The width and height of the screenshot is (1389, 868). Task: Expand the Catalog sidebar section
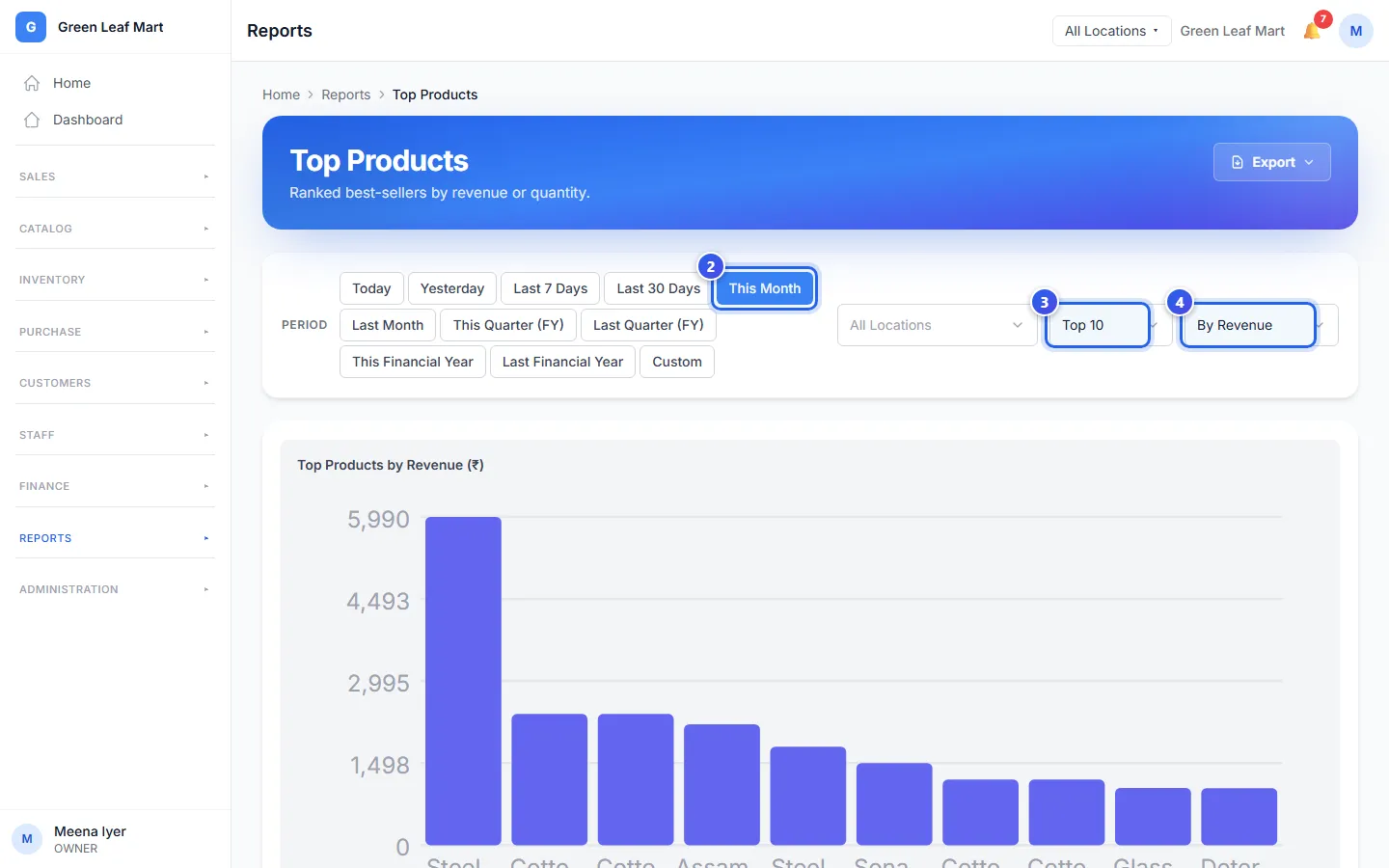pos(115,229)
